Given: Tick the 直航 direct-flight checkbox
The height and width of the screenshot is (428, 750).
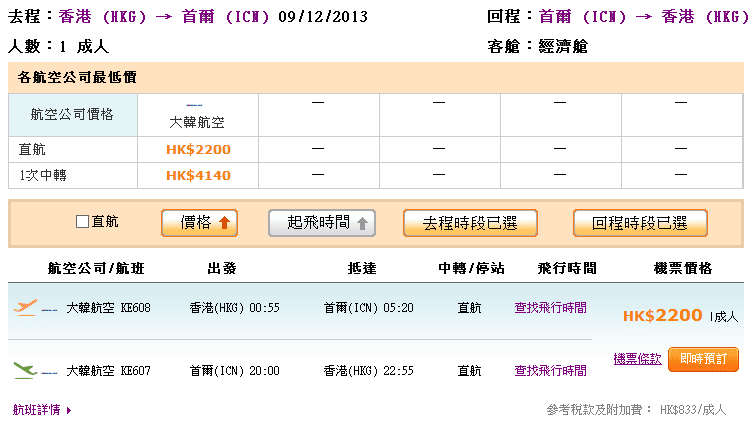Looking at the screenshot, I should click(83, 222).
